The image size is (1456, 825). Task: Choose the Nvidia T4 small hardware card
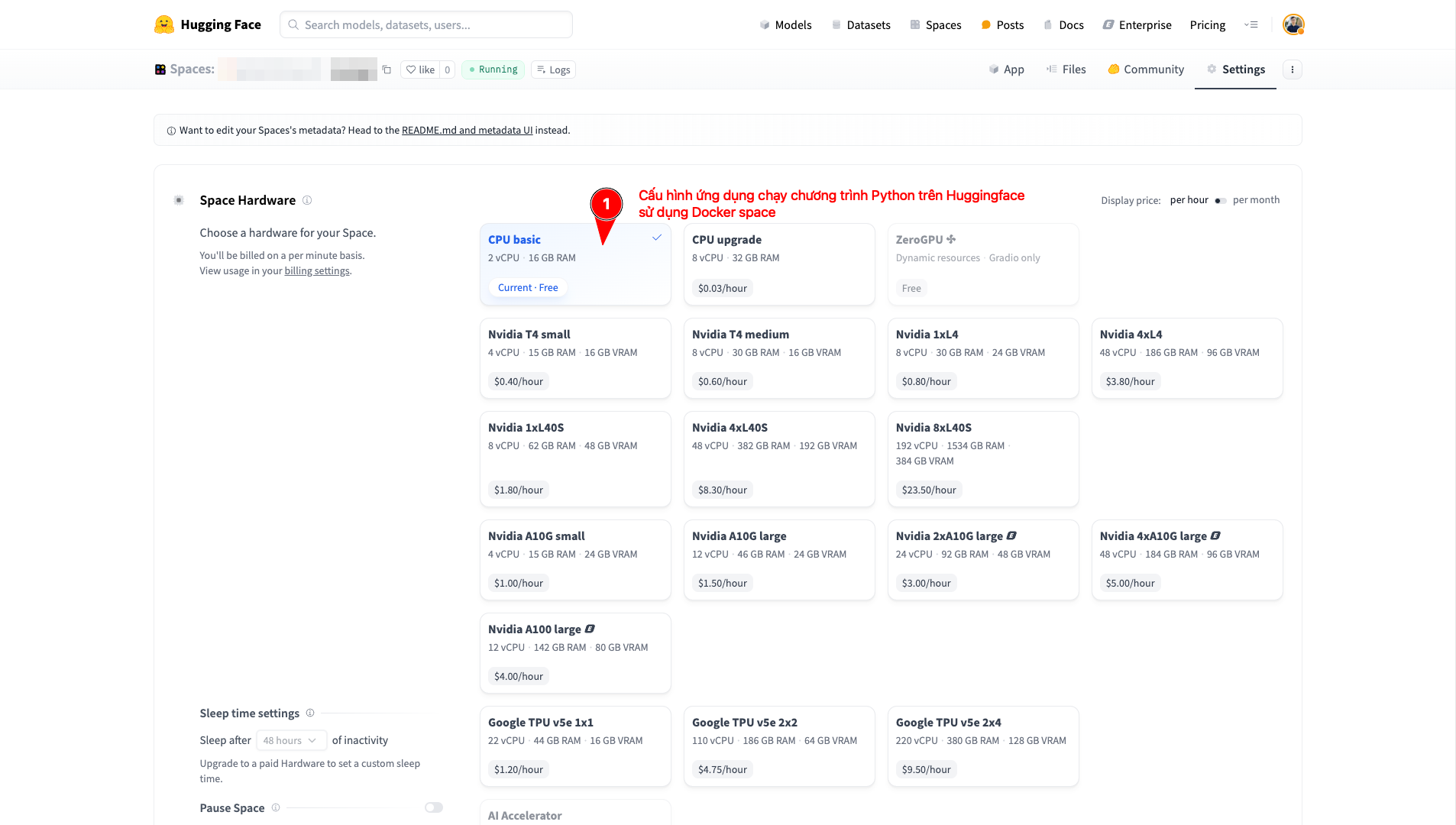point(574,357)
